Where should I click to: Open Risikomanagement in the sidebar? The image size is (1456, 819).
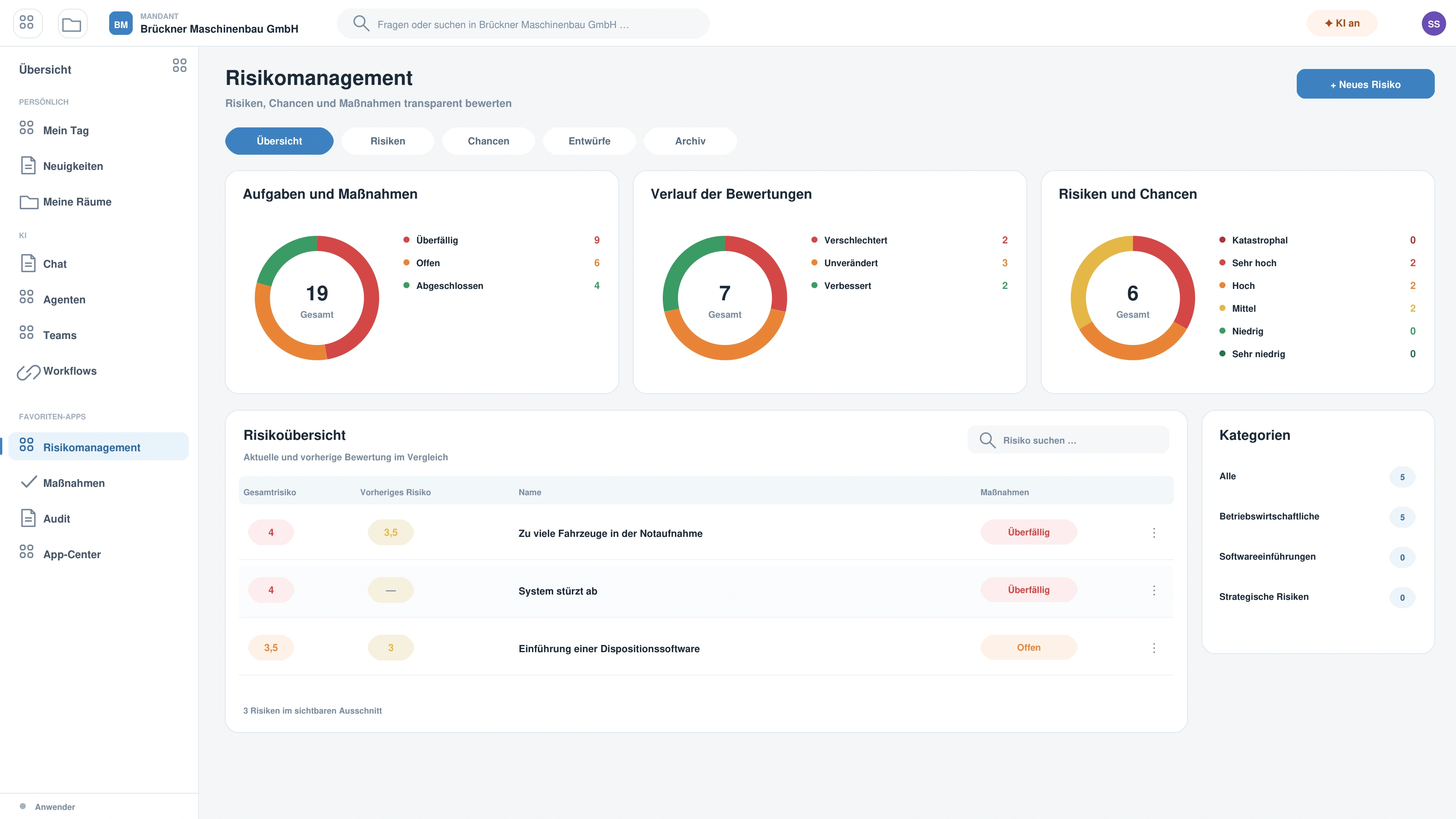(x=98, y=447)
